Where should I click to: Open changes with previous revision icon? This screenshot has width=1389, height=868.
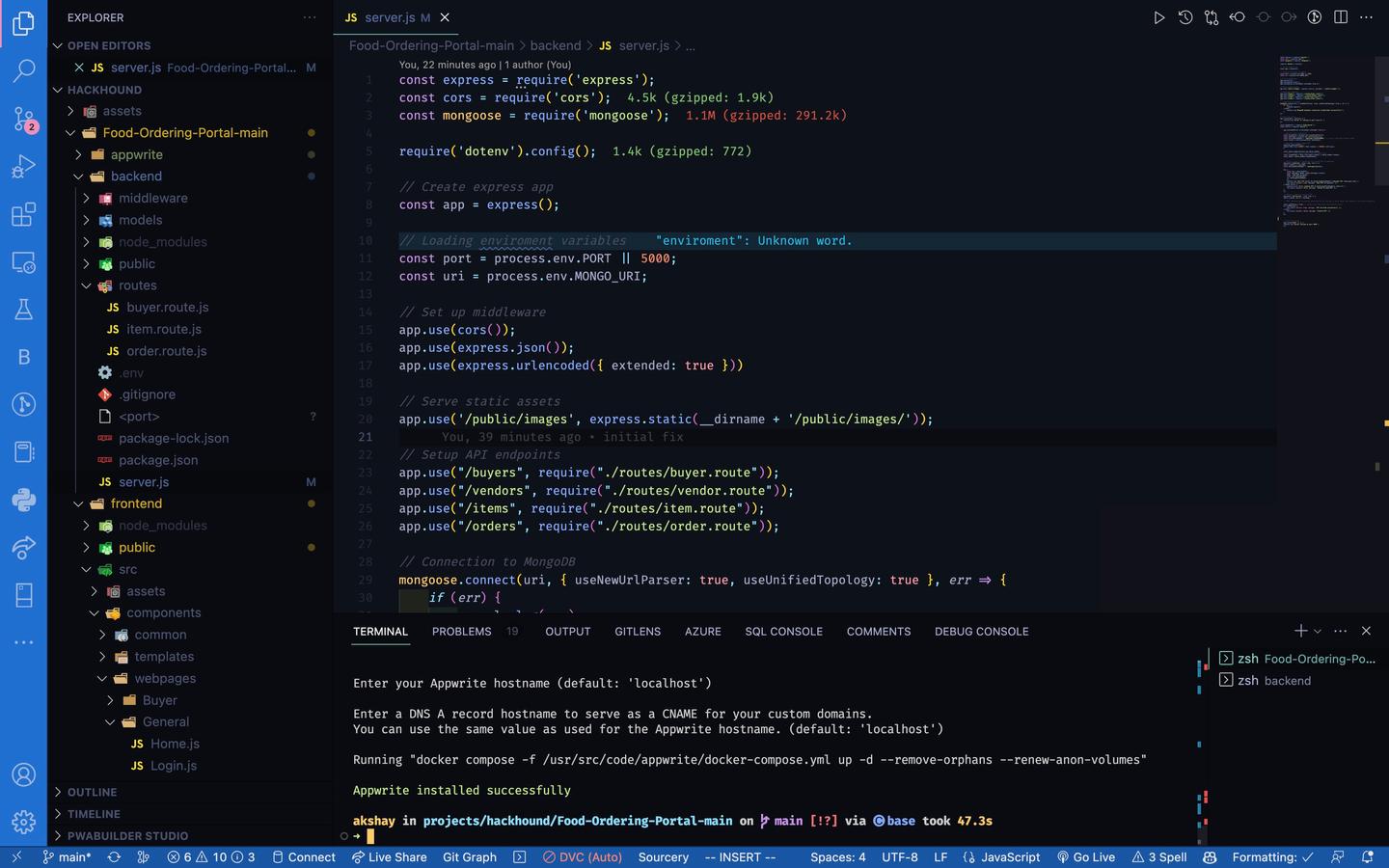[x=1238, y=17]
